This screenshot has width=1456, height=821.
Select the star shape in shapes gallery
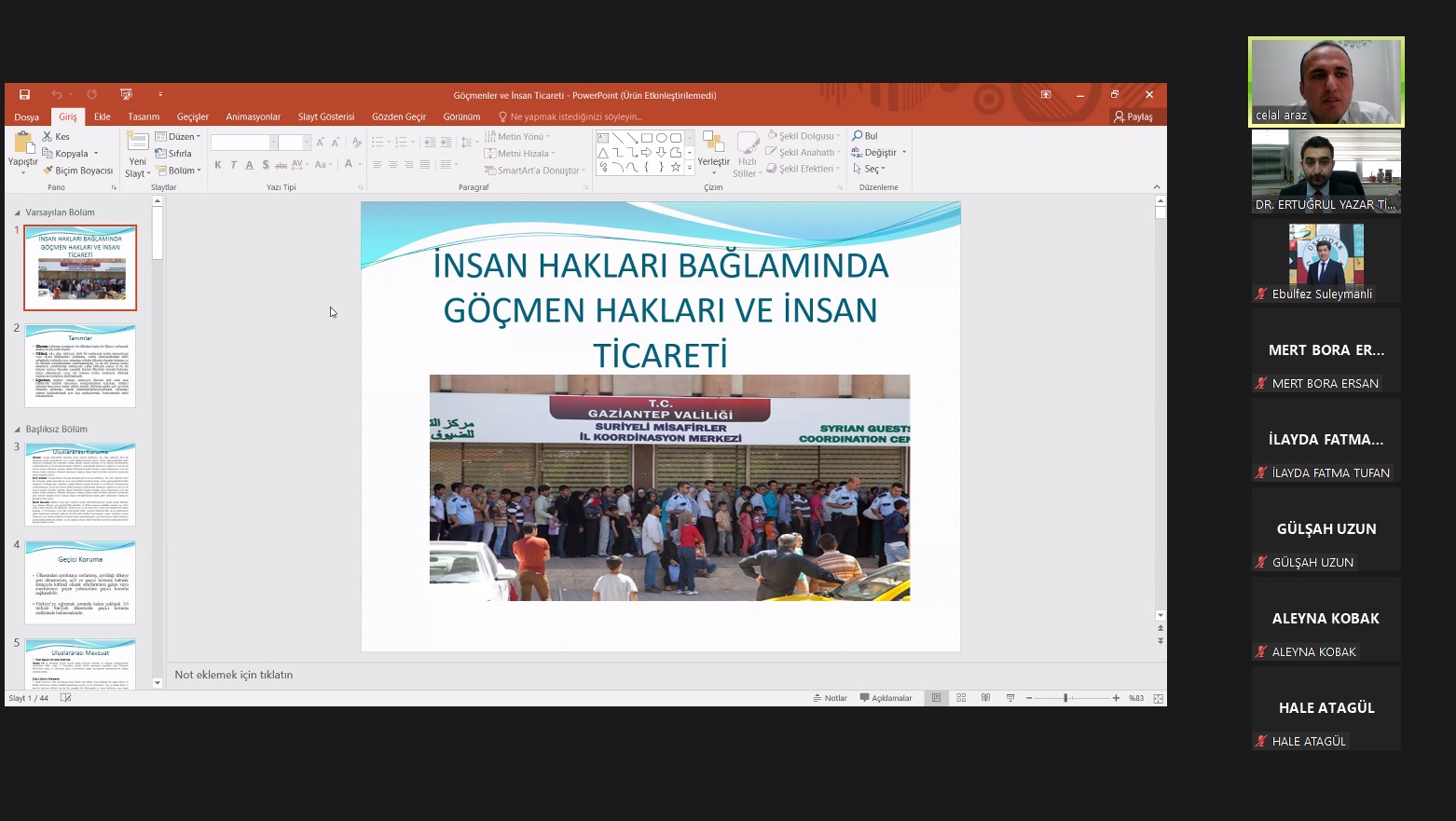(676, 167)
